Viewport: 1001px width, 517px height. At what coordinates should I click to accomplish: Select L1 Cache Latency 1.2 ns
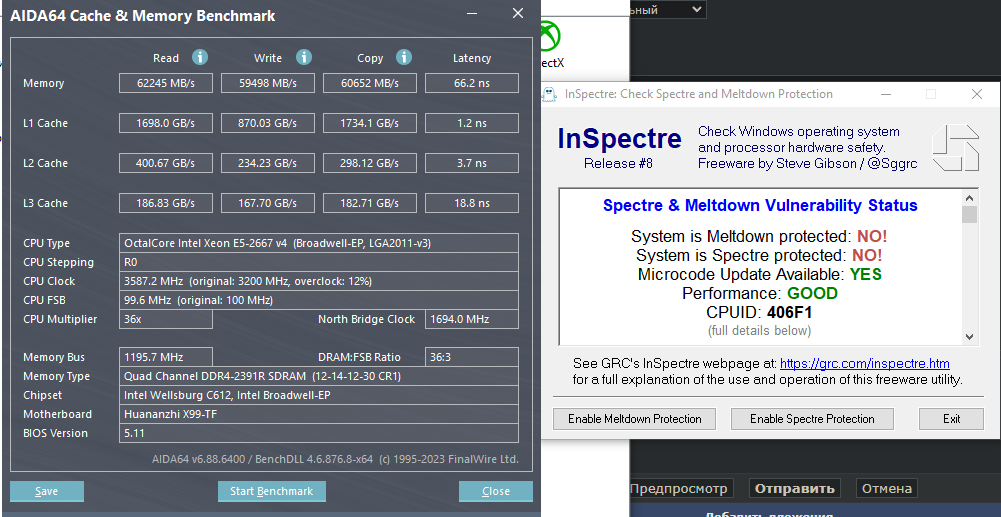pyautogui.click(x=472, y=123)
